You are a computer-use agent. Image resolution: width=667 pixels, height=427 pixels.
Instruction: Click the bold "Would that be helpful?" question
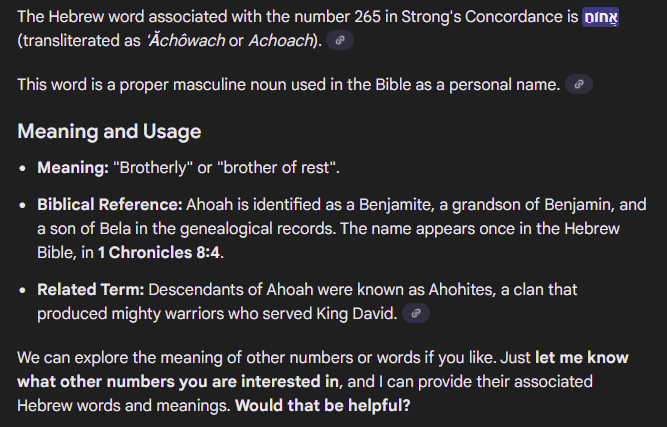point(322,407)
